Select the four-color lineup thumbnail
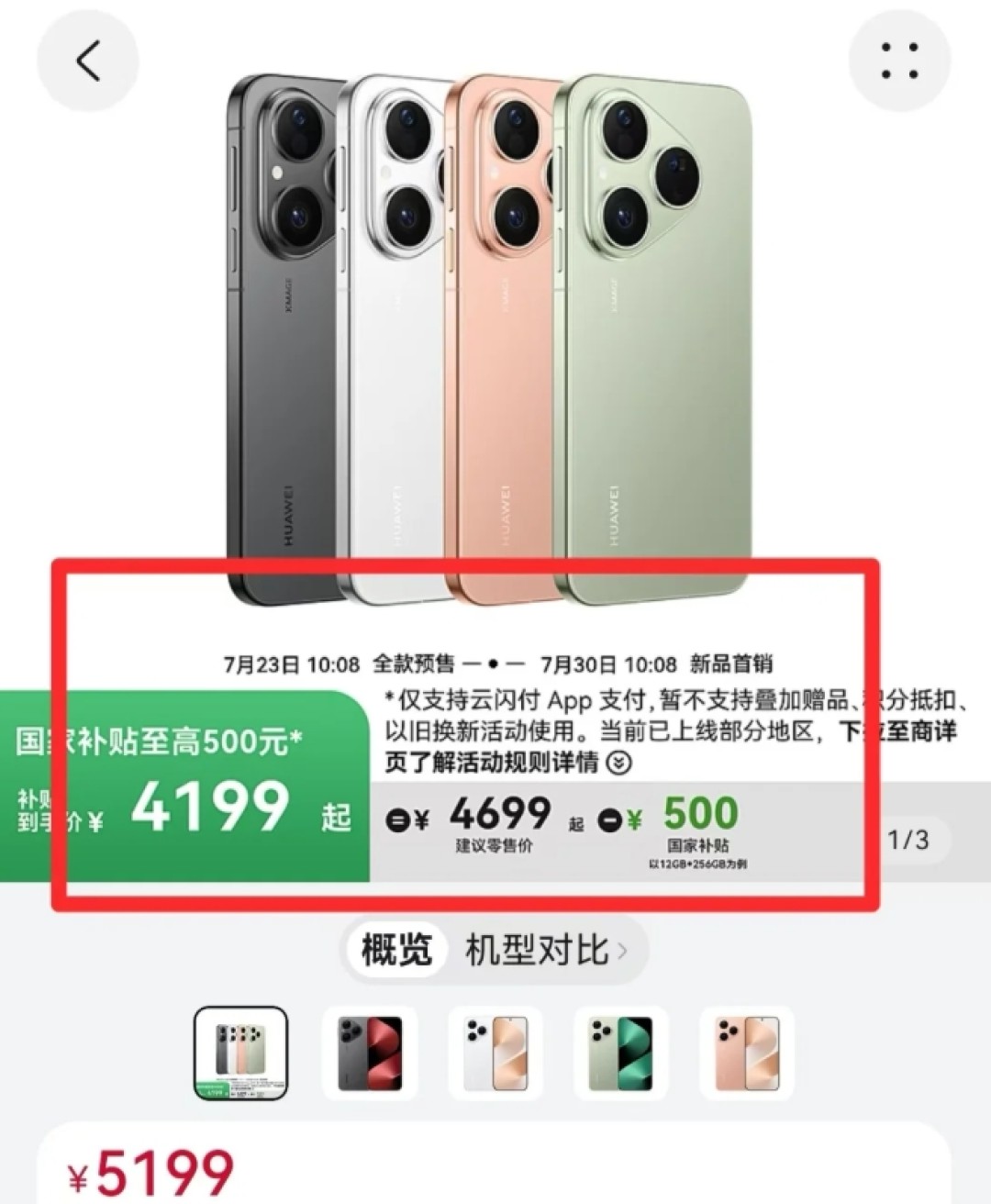This screenshot has width=991, height=1204. [240, 1053]
